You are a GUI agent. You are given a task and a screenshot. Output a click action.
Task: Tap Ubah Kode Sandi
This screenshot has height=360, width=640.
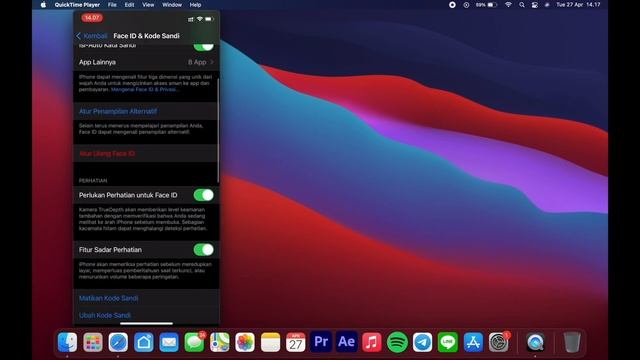pyautogui.click(x=105, y=315)
